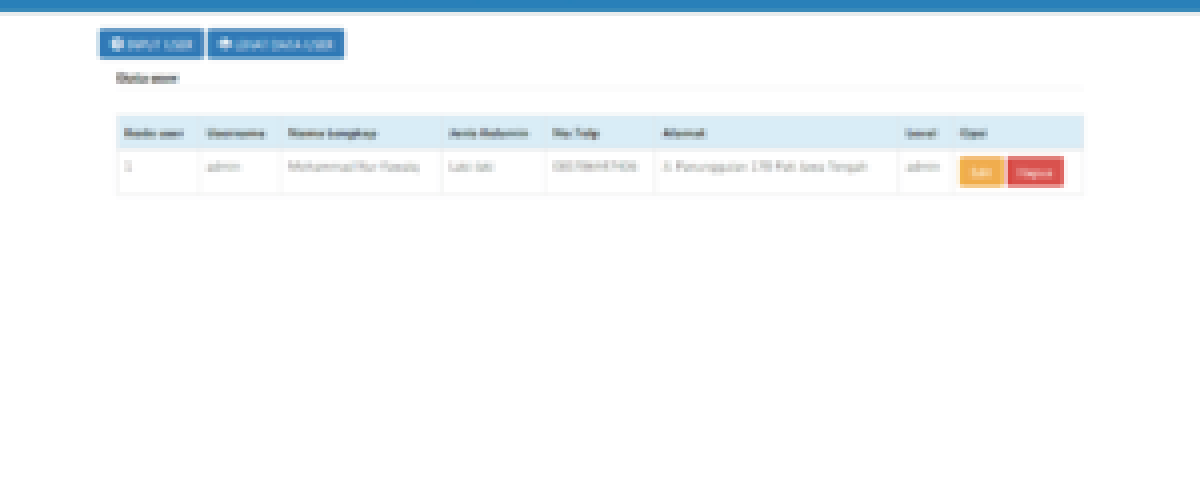Click the icon on Lihat Data User button

(225, 44)
